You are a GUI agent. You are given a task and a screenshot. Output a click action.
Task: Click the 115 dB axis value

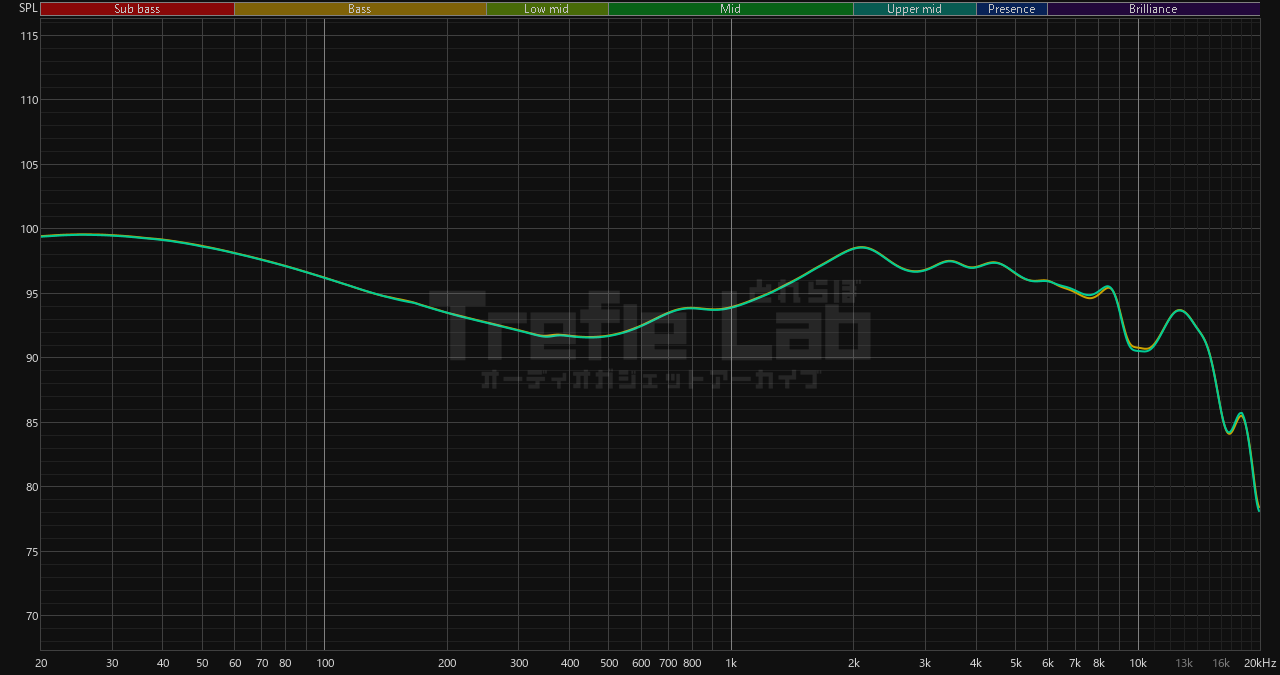(29, 36)
